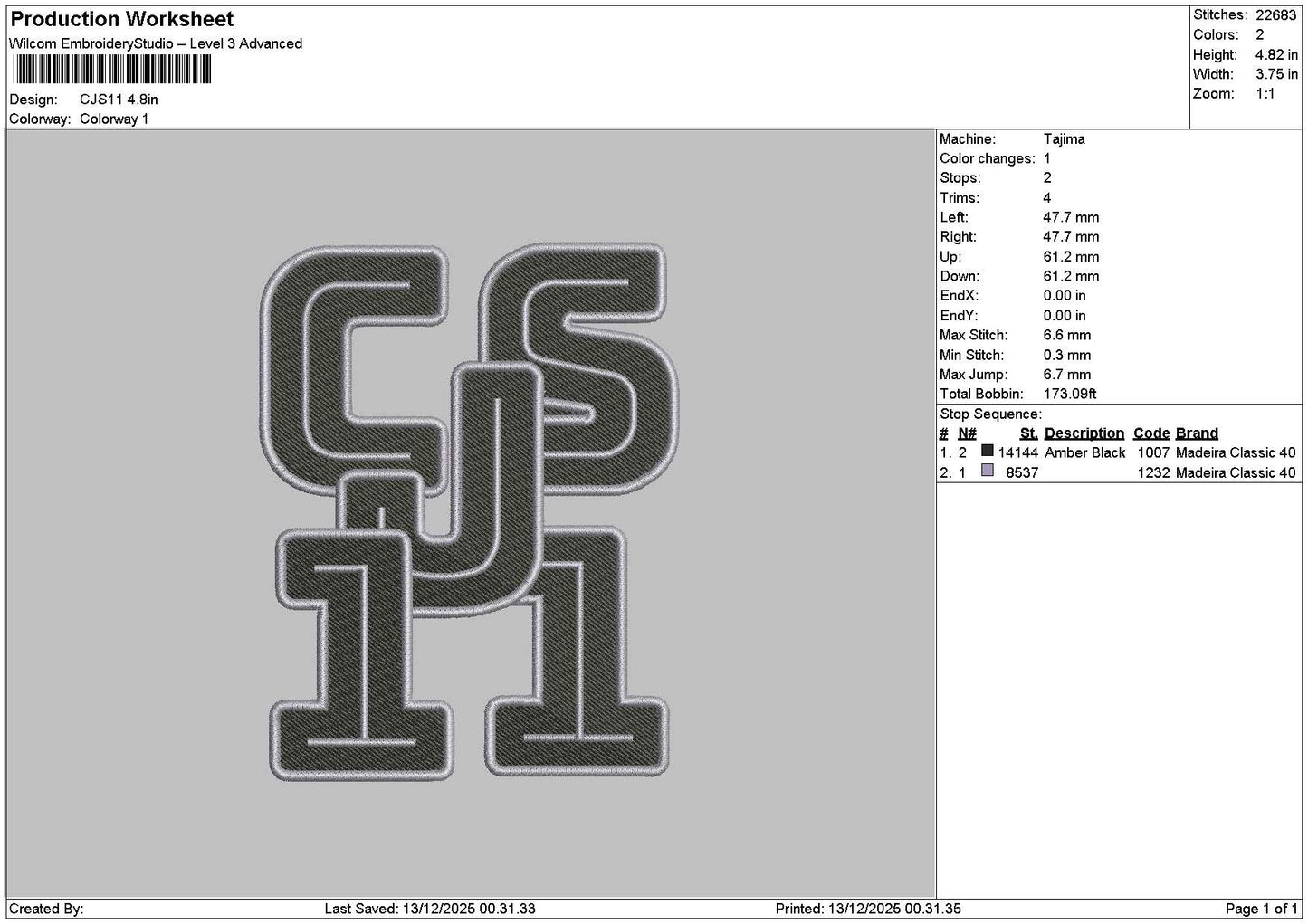The image size is (1308, 924).
Task: Click the 'Up:' value 61.2 mm
Action: 1071,257
